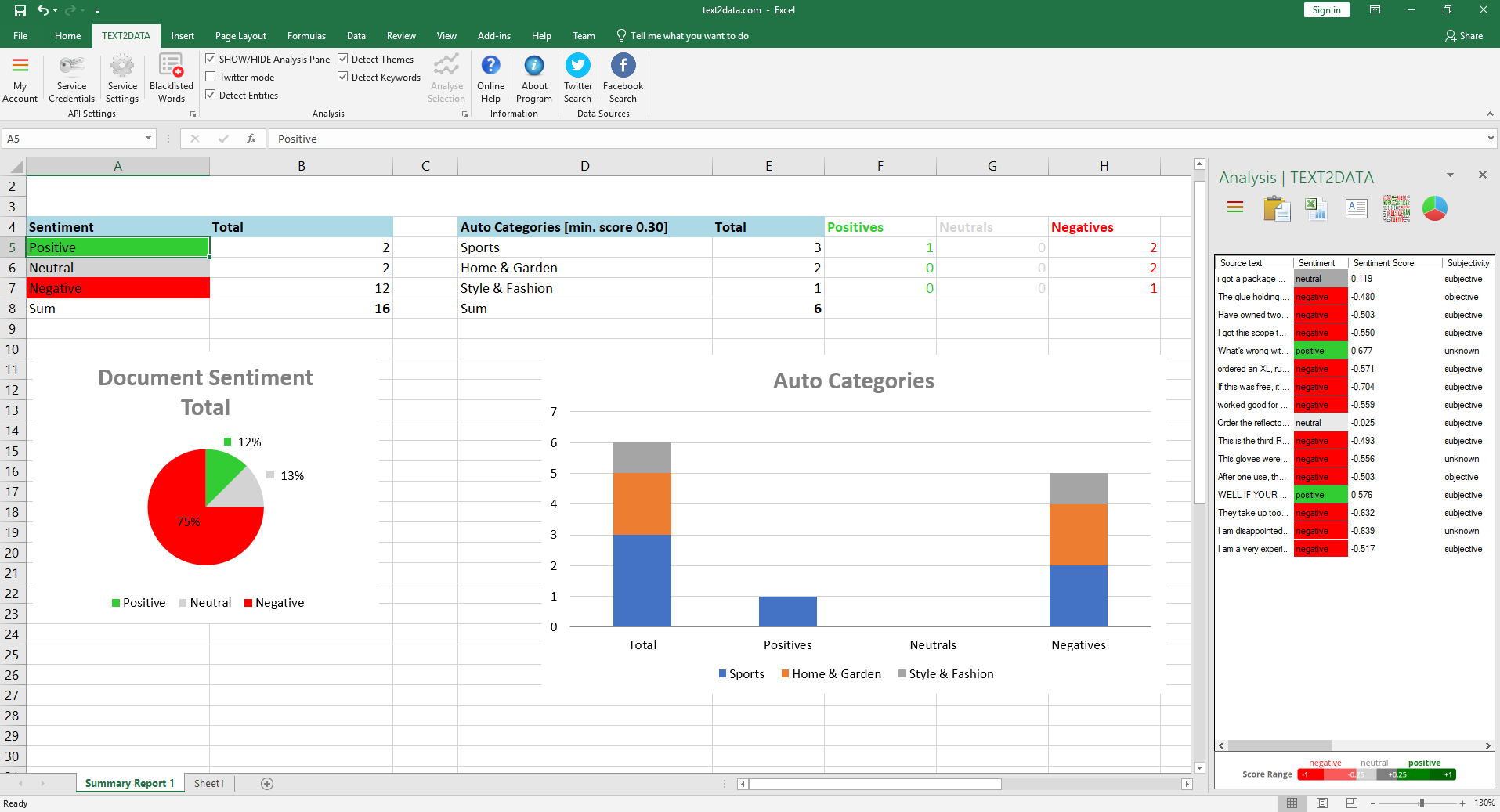Enable the Twitter mode checkbox
This screenshot has height=812, width=1500.
coord(211,77)
